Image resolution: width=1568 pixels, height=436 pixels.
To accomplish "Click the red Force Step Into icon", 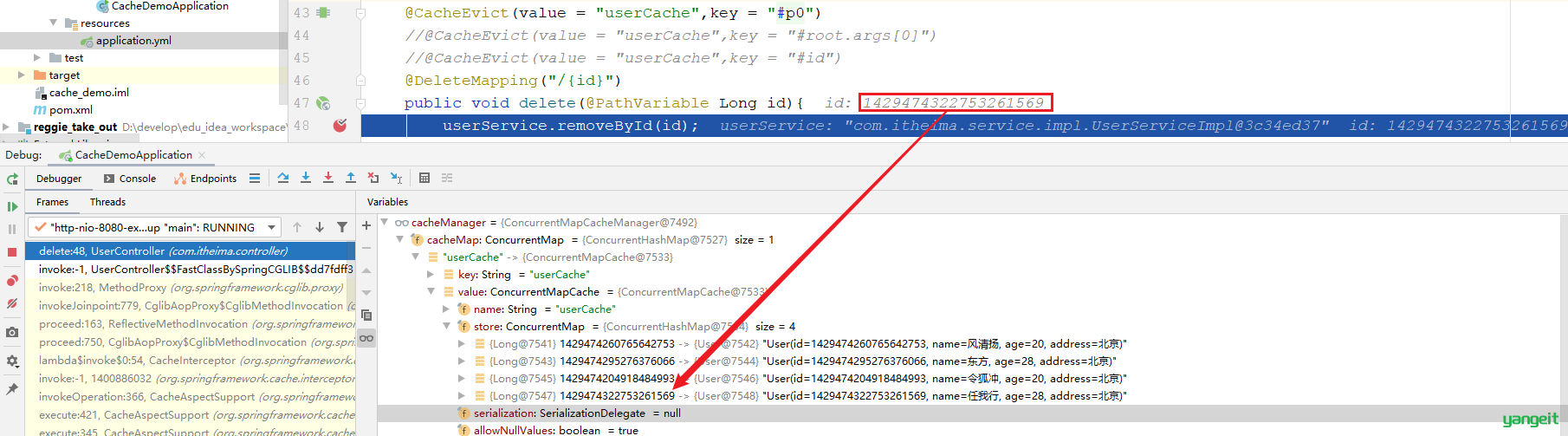I will (328, 178).
